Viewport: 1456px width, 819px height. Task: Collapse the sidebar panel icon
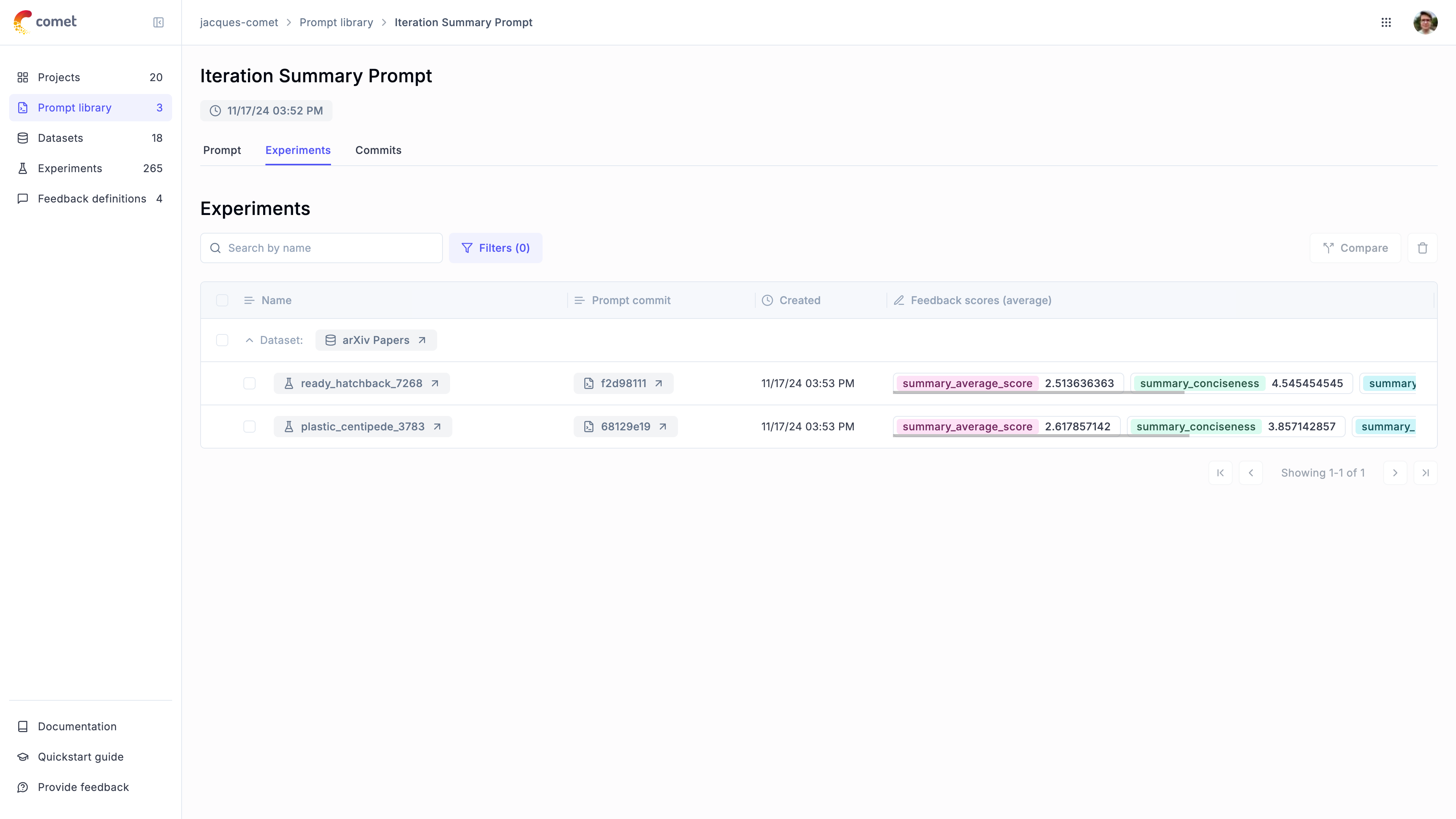pos(158,23)
